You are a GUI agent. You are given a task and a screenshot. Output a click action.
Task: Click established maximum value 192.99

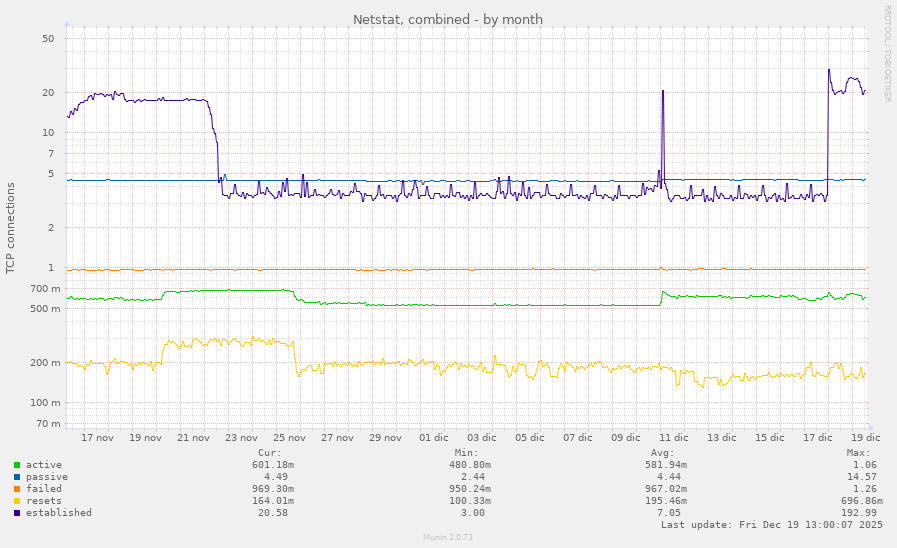coord(859,513)
